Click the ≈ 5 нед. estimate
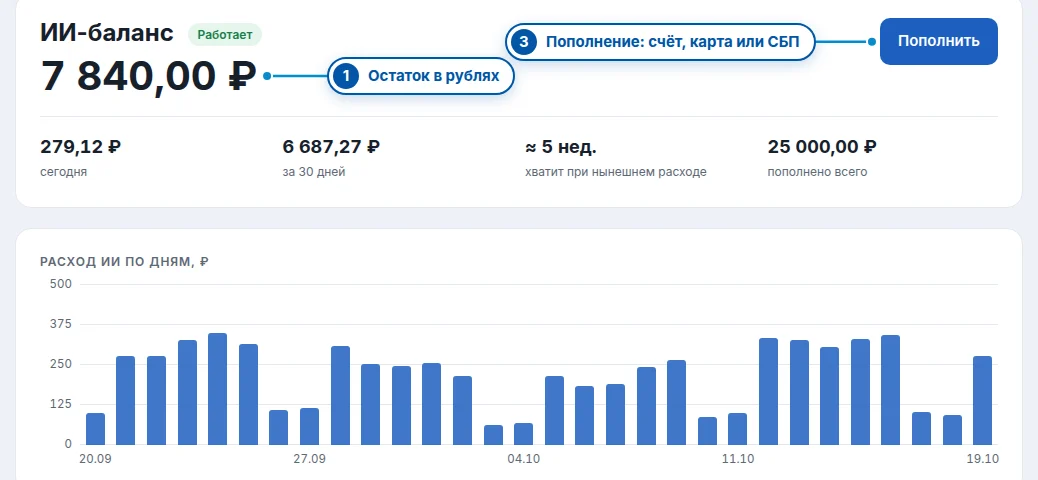Viewport: 1038px width, 480px height. pos(561,146)
